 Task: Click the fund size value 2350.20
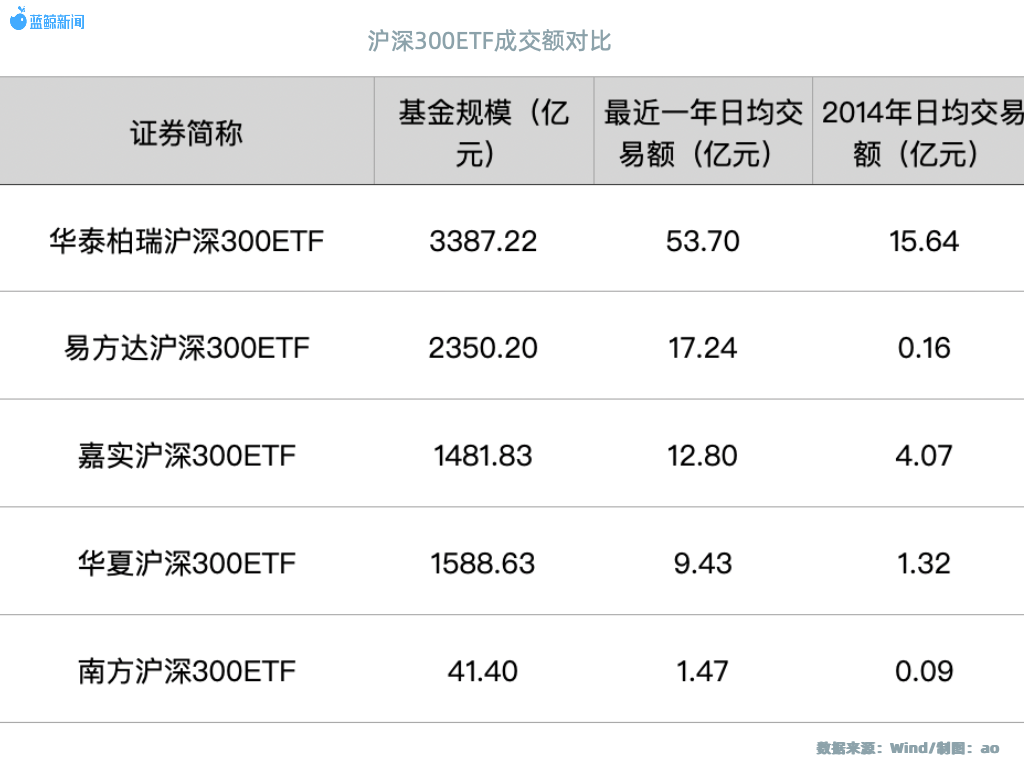click(x=483, y=348)
